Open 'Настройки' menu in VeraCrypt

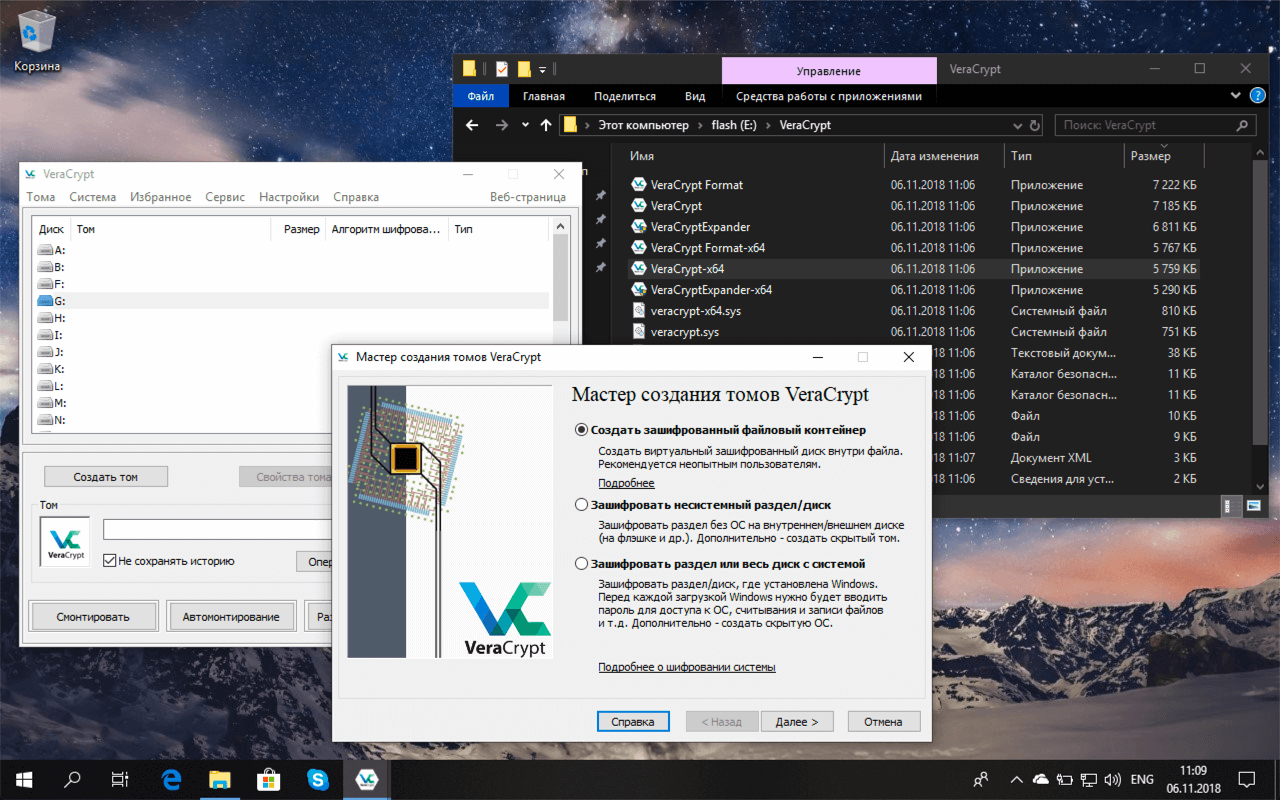pyautogui.click(x=289, y=197)
